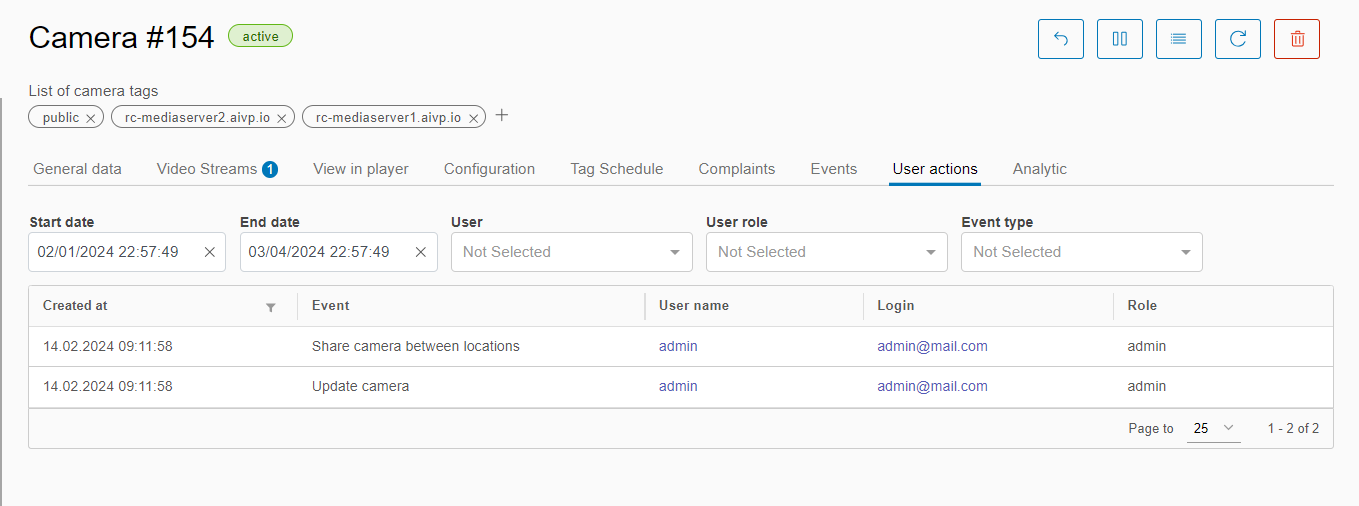The image size is (1359, 506).
Task: Open admin@mail.com link in Update camera row
Action: [x=932, y=386]
